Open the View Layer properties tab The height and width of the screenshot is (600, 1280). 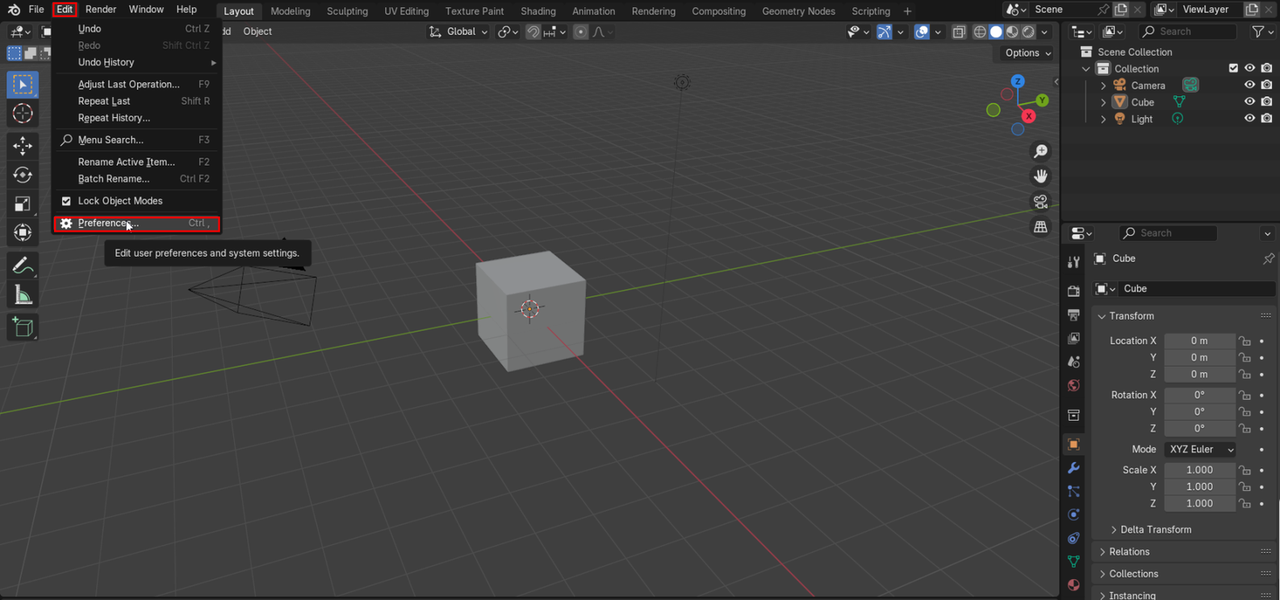click(x=1074, y=339)
